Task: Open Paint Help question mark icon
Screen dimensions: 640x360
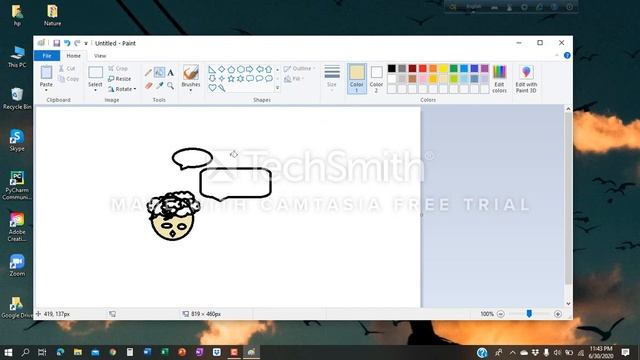Action: point(567,56)
